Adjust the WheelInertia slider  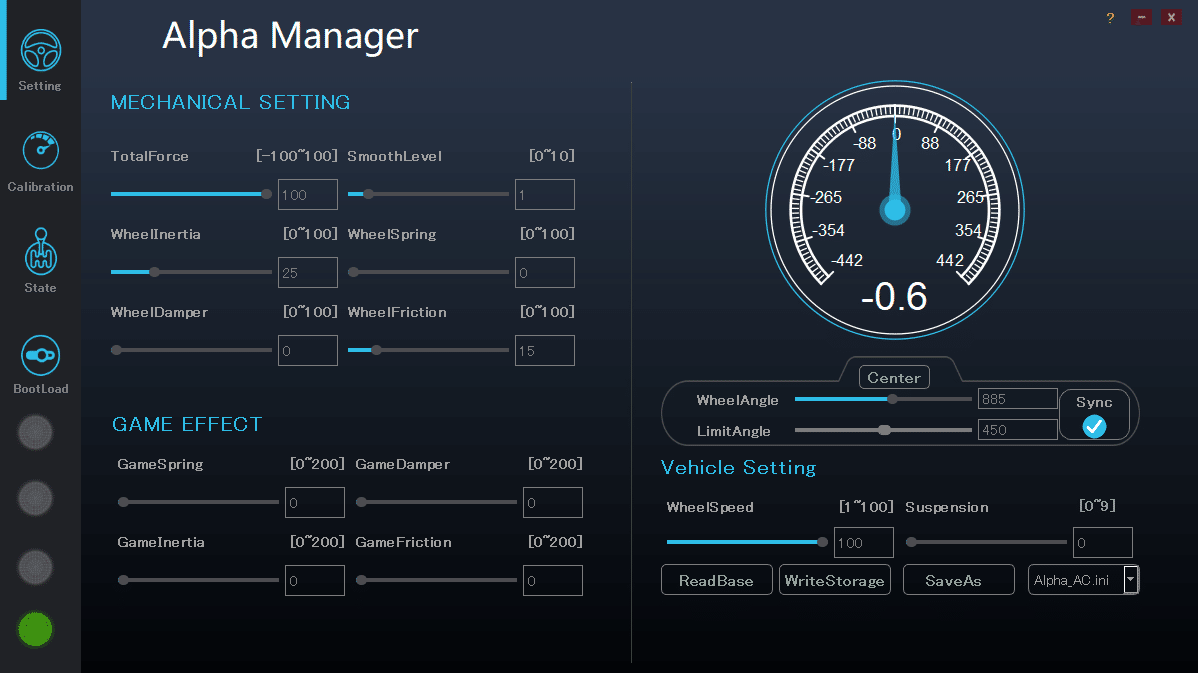[x=191, y=272]
